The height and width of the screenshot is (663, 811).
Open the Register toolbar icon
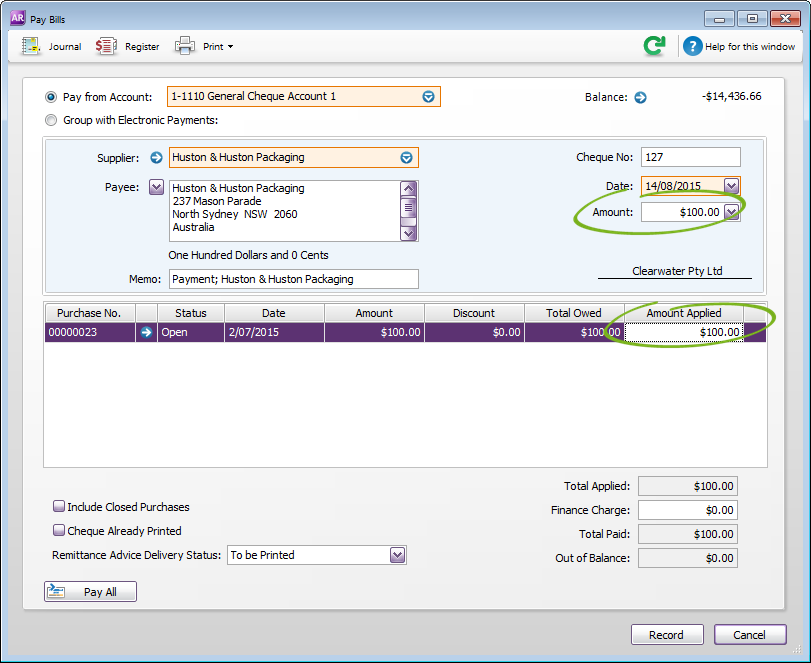pos(106,46)
